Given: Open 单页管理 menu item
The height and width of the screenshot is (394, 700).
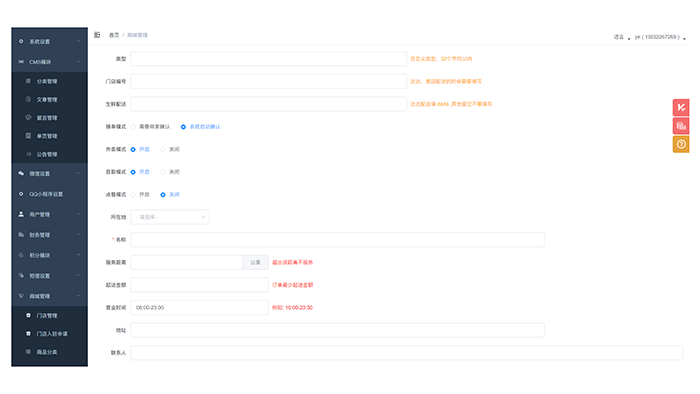Looking at the screenshot, I should click(x=50, y=136).
